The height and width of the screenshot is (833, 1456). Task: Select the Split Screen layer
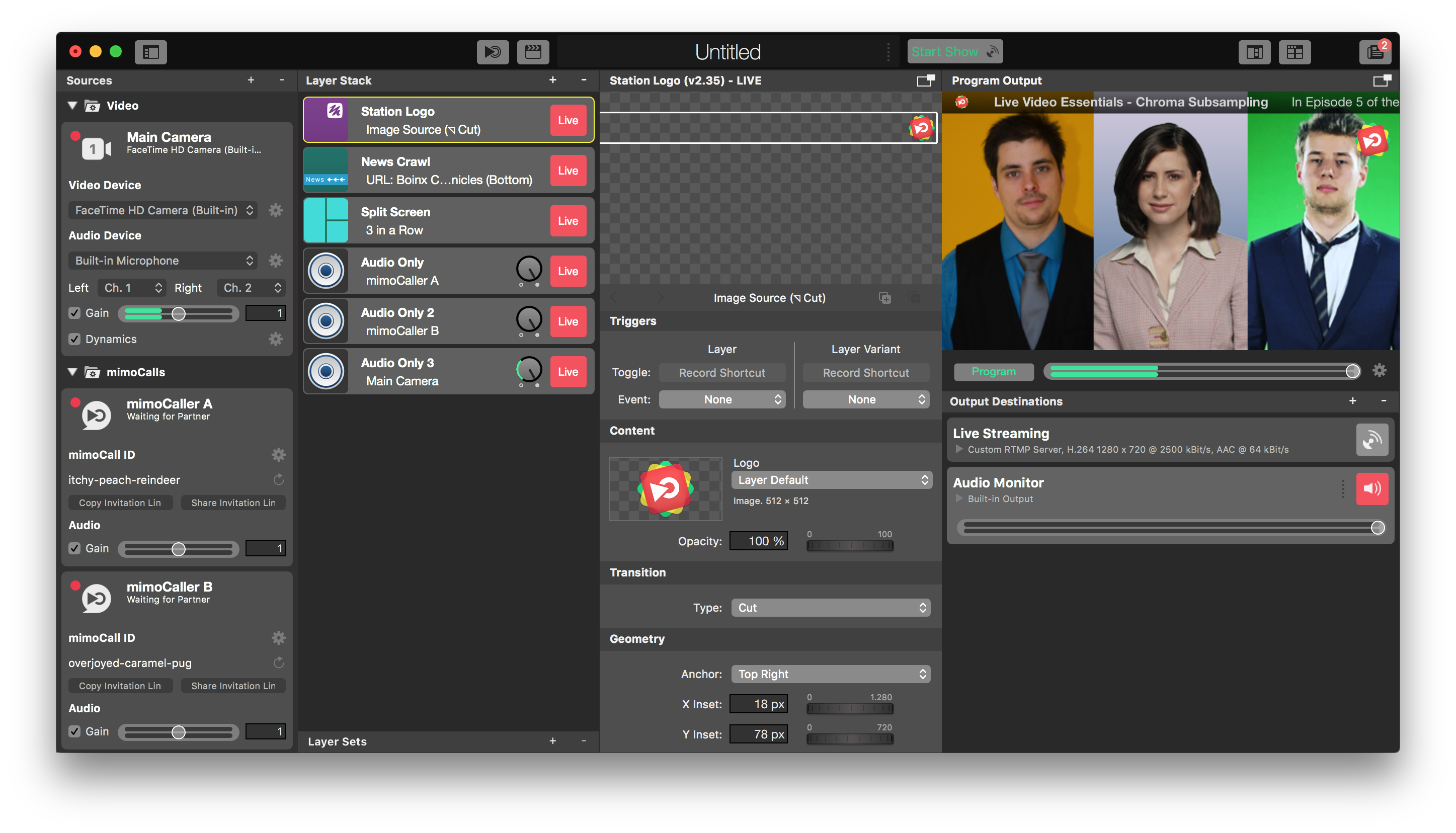tap(448, 221)
